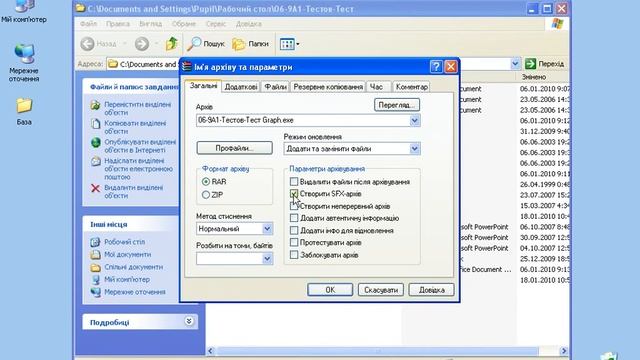The width and height of the screenshot is (640, 360).
Task: Click scrollbar right arrow in Explorer
Action: coord(564,351)
